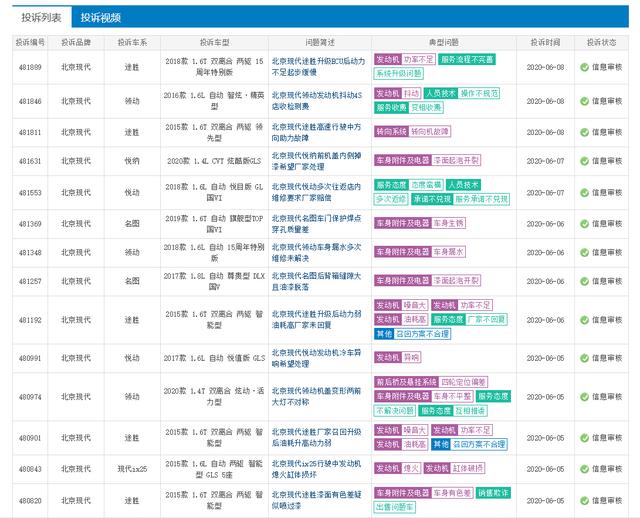Click green check icon for complaint 481811
Screen dimensions: 640x518
[x=584, y=132]
